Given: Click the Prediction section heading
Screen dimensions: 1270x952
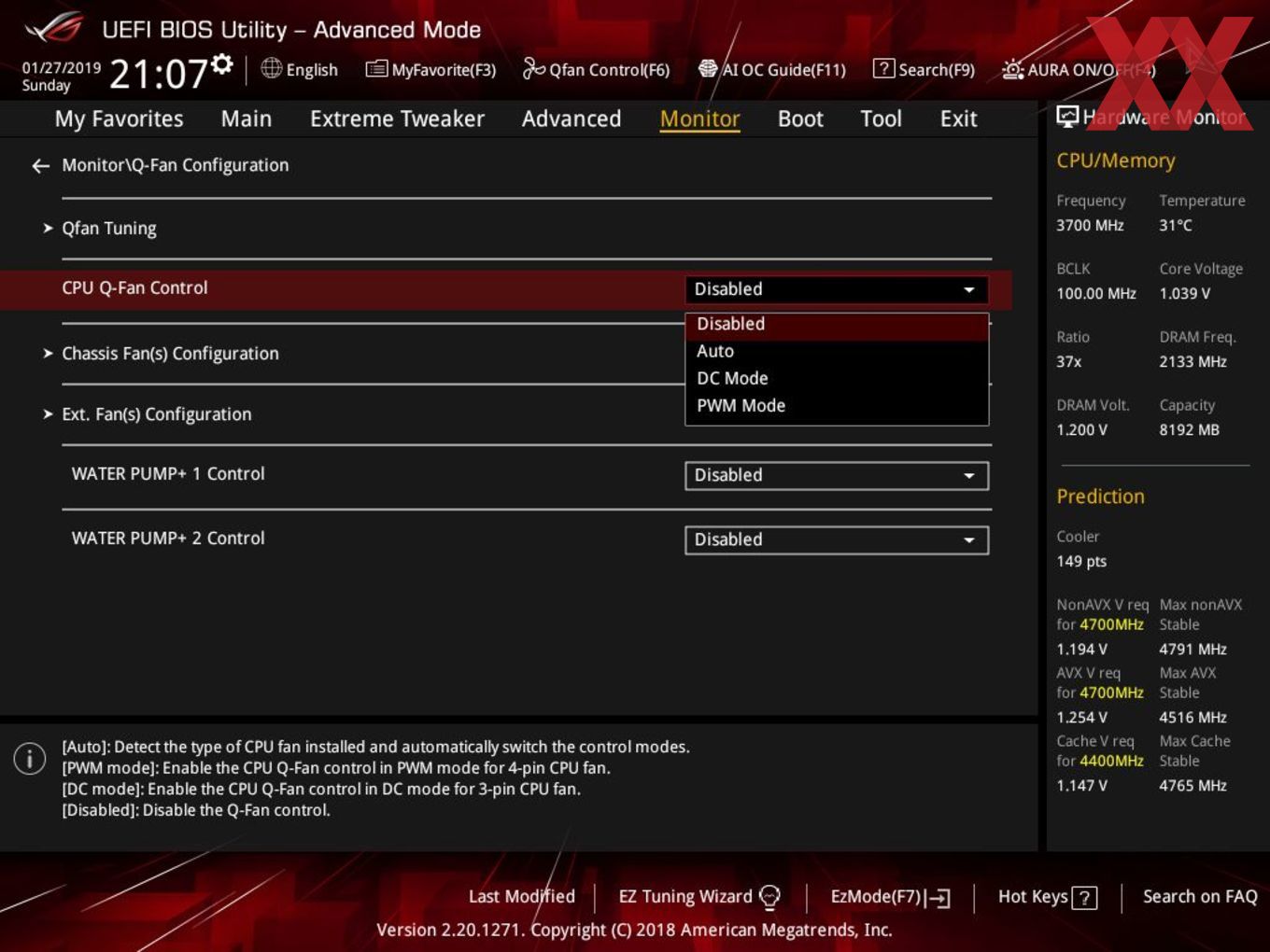Looking at the screenshot, I should [1100, 497].
